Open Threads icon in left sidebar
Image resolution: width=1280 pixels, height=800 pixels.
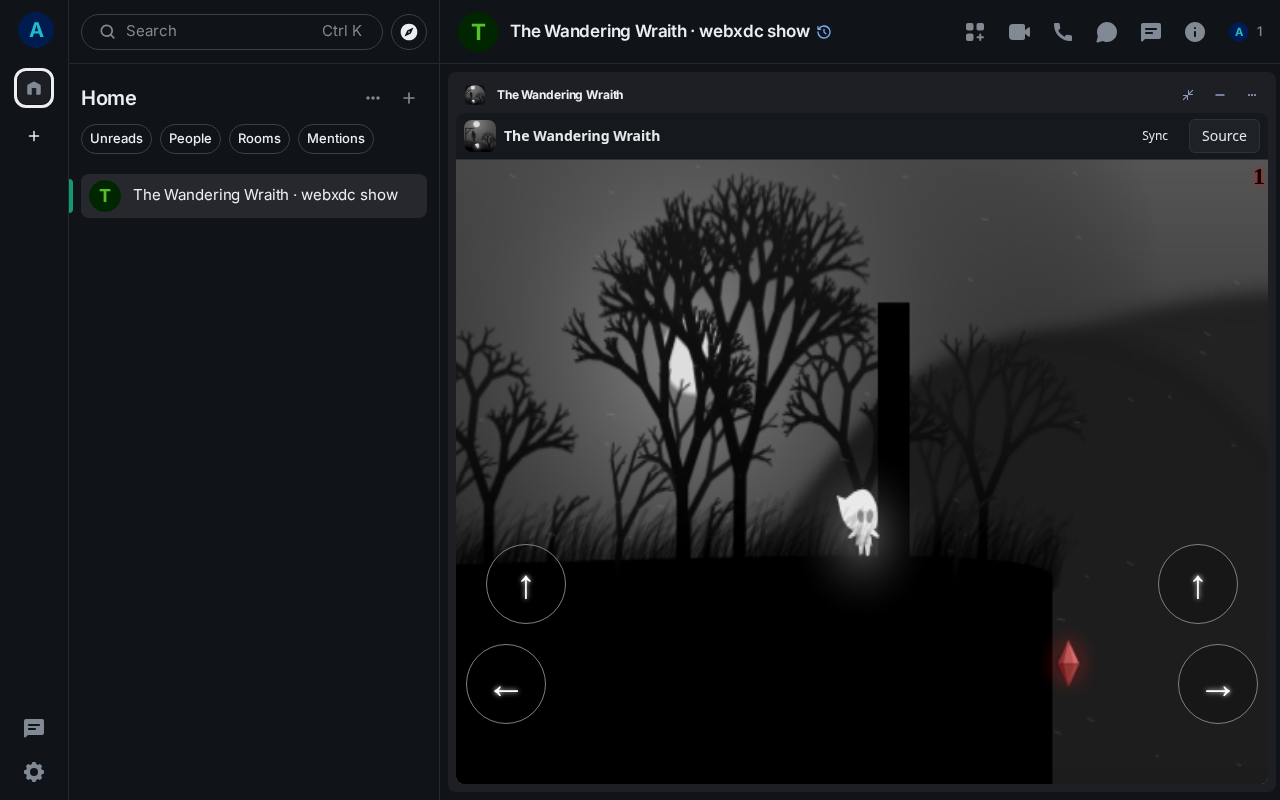click(x=34, y=728)
